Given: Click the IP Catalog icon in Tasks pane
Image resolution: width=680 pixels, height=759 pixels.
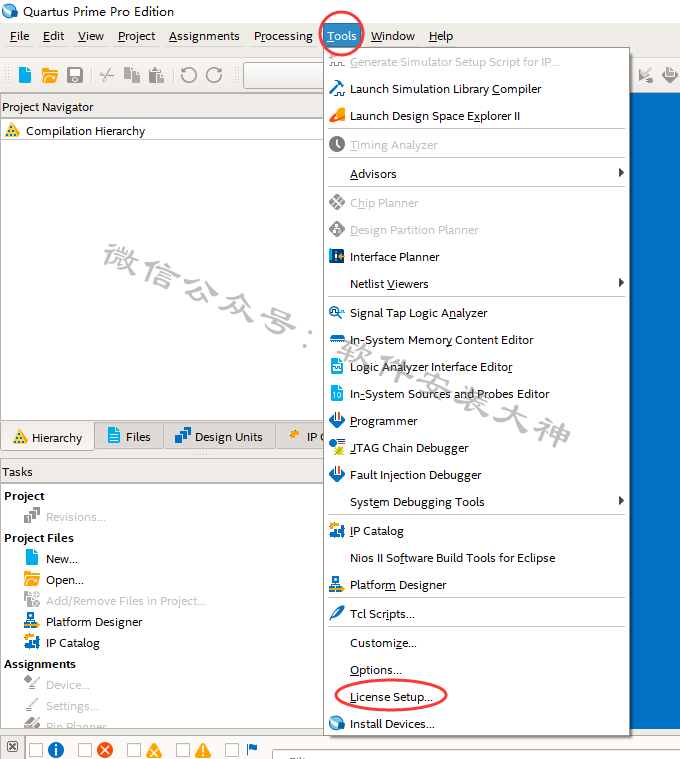Looking at the screenshot, I should click(31, 642).
